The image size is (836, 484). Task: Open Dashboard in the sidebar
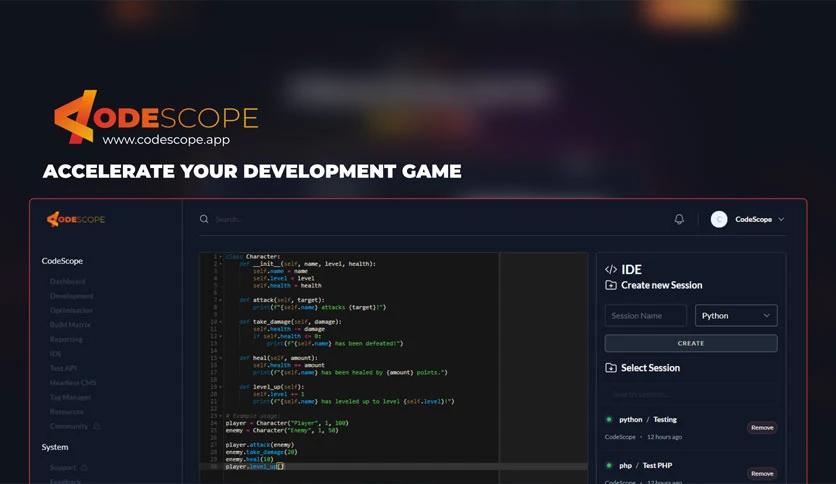(x=68, y=281)
